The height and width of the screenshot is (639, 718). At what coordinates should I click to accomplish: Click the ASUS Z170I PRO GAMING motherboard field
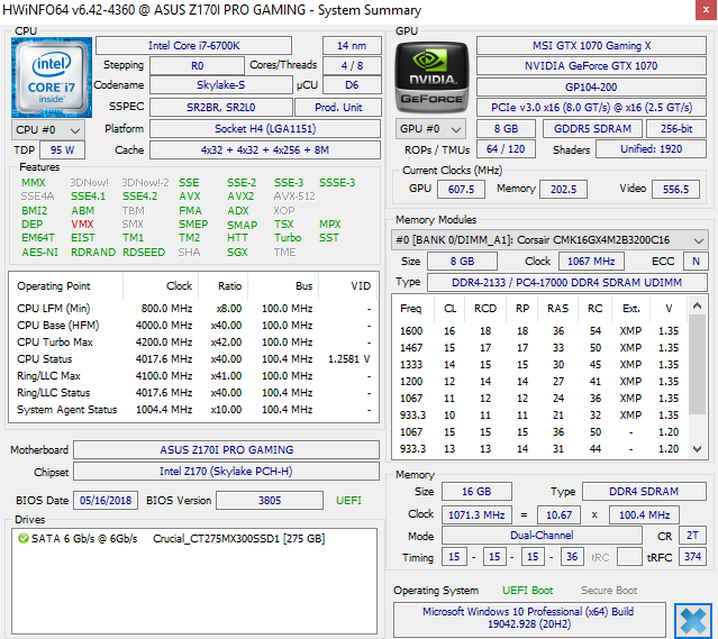[x=226, y=450]
